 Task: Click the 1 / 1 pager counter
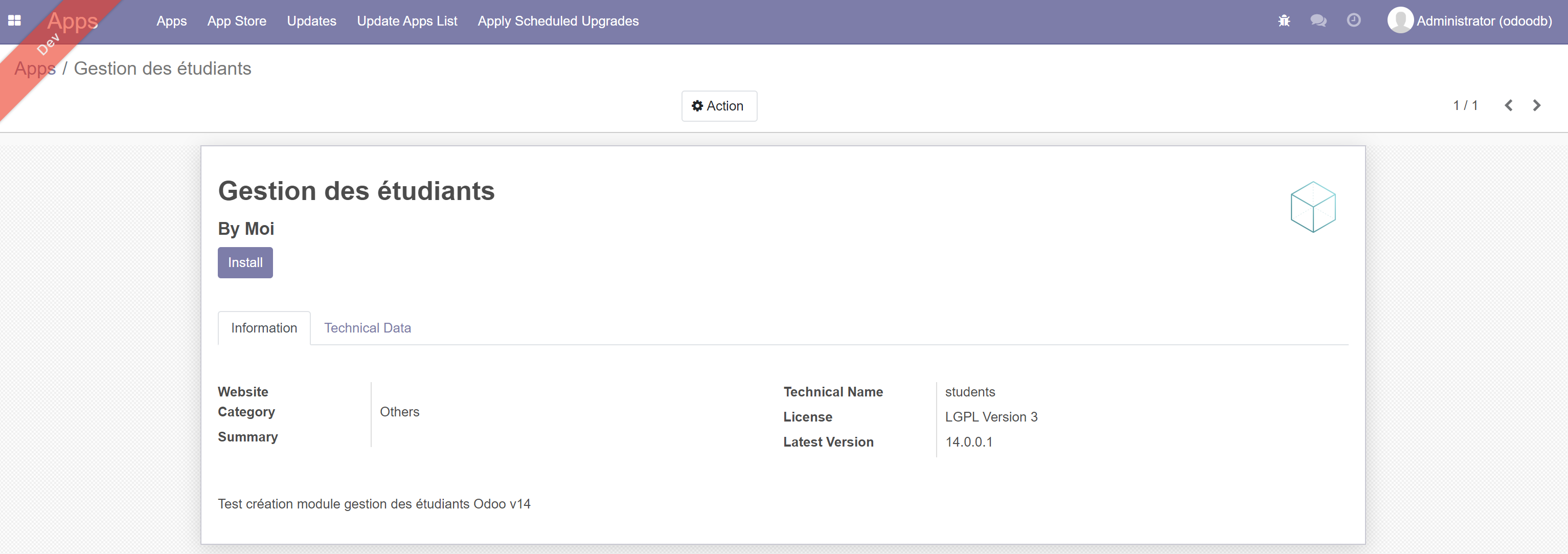(x=1465, y=105)
